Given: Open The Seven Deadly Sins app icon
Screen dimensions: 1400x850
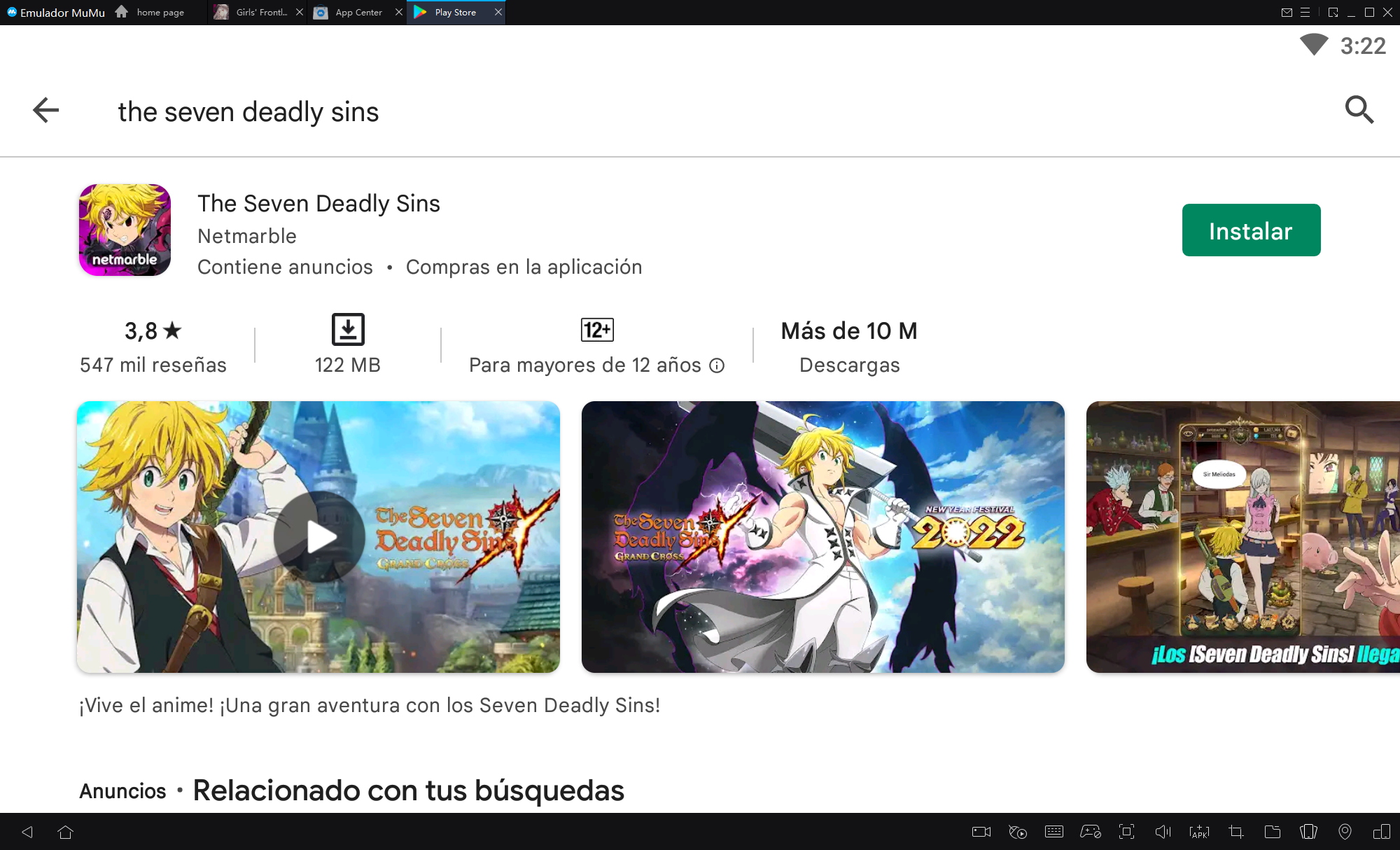Looking at the screenshot, I should 125,230.
